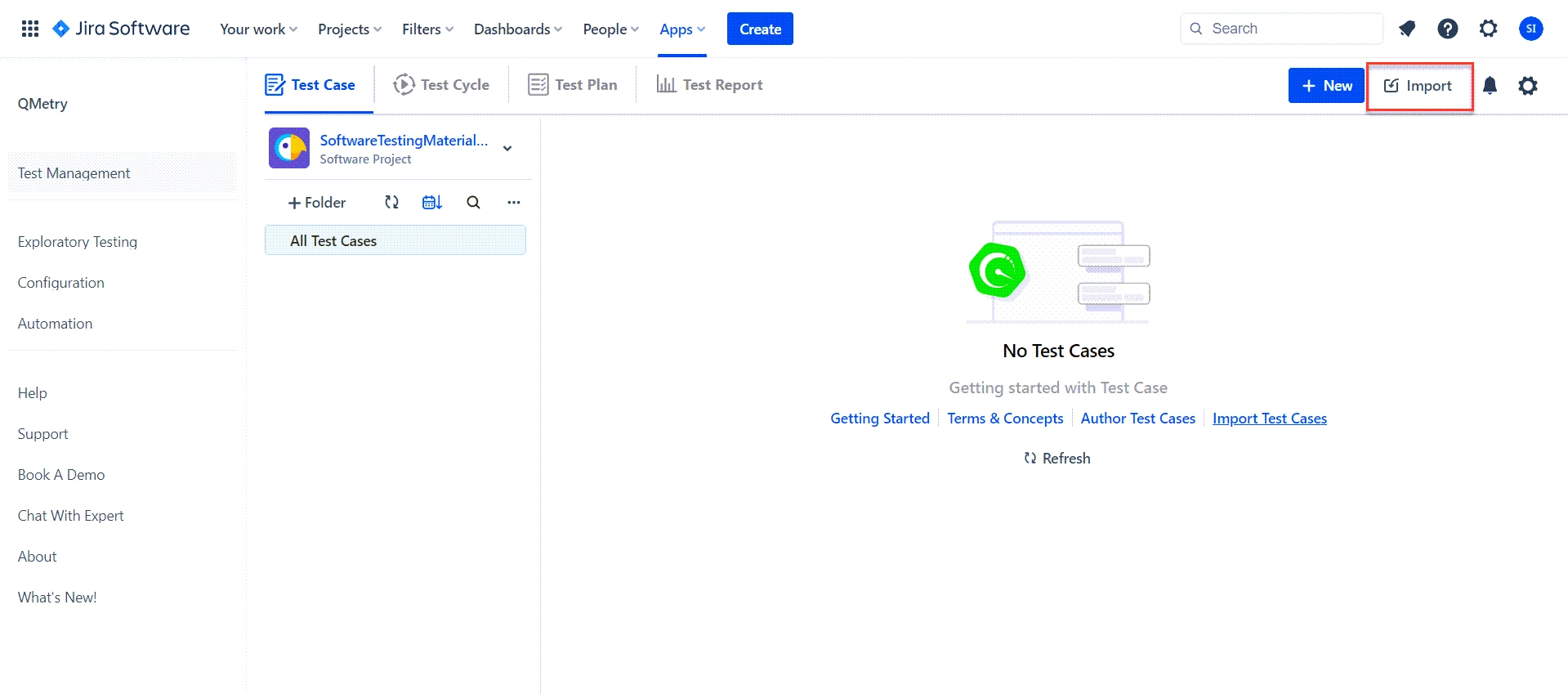Select the All Test Cases folder
This screenshot has width=1568, height=694.
coord(395,240)
